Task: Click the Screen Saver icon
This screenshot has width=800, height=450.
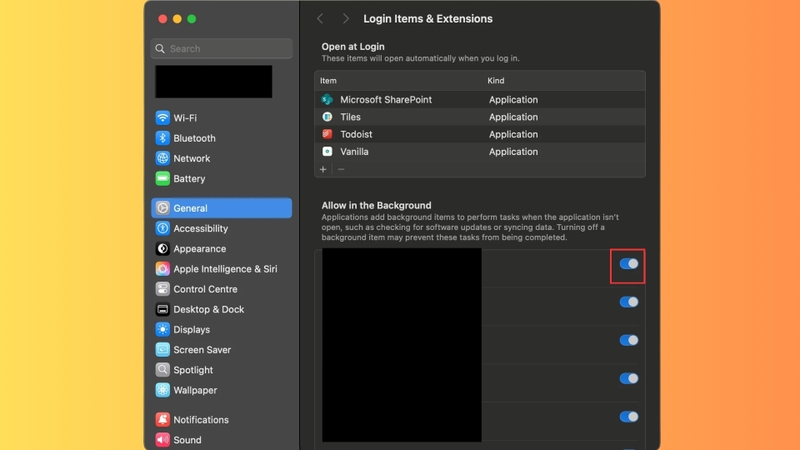Action: (162, 349)
